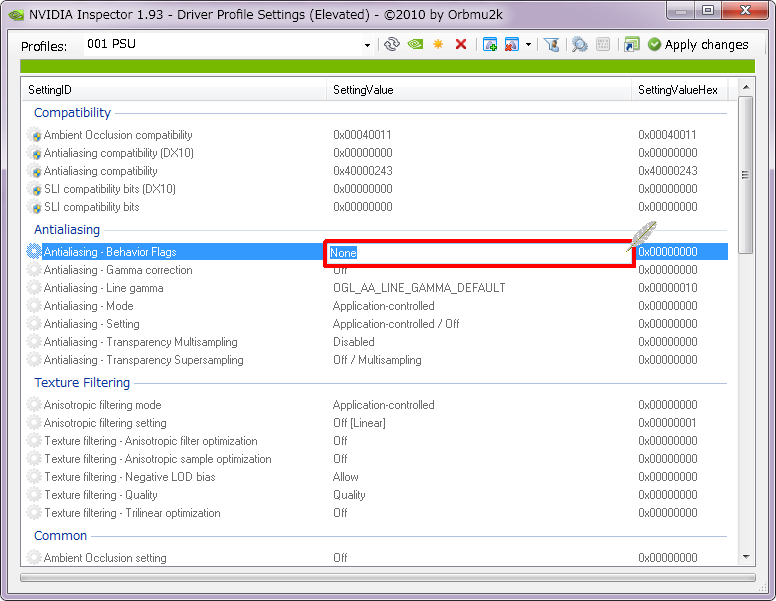Click the Compatibility group header

point(72,113)
